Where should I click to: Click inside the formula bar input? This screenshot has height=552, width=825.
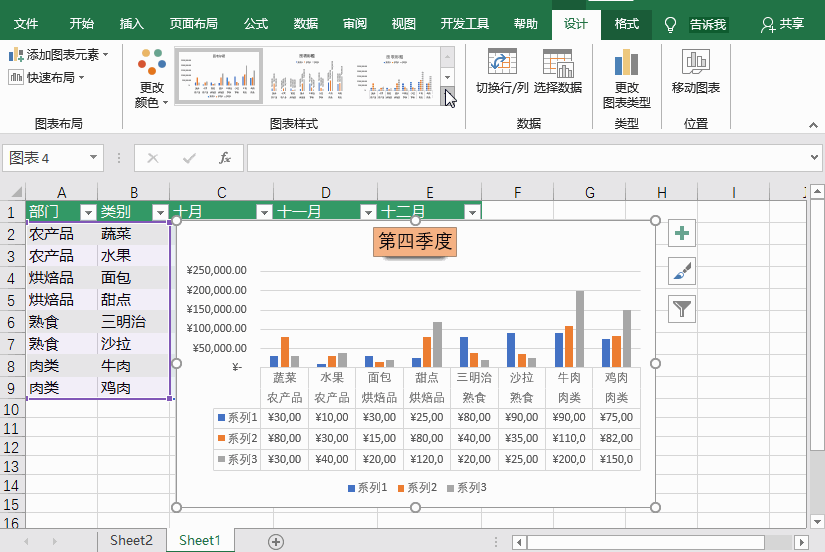(528, 158)
